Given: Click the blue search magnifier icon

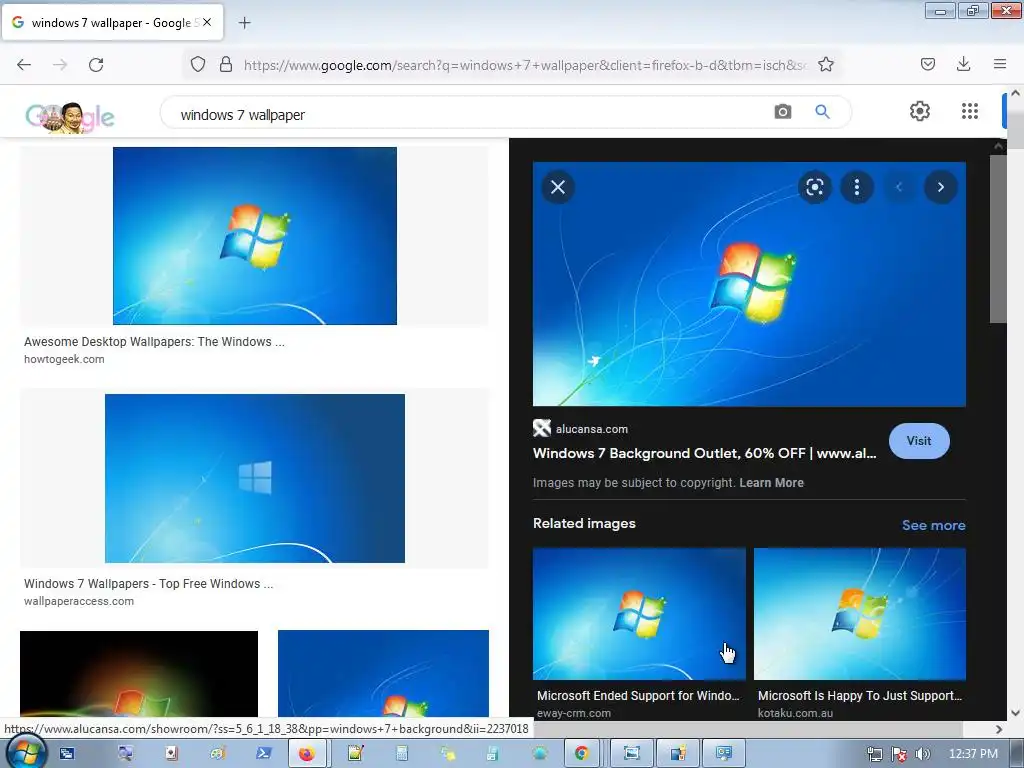Looking at the screenshot, I should click(822, 112).
